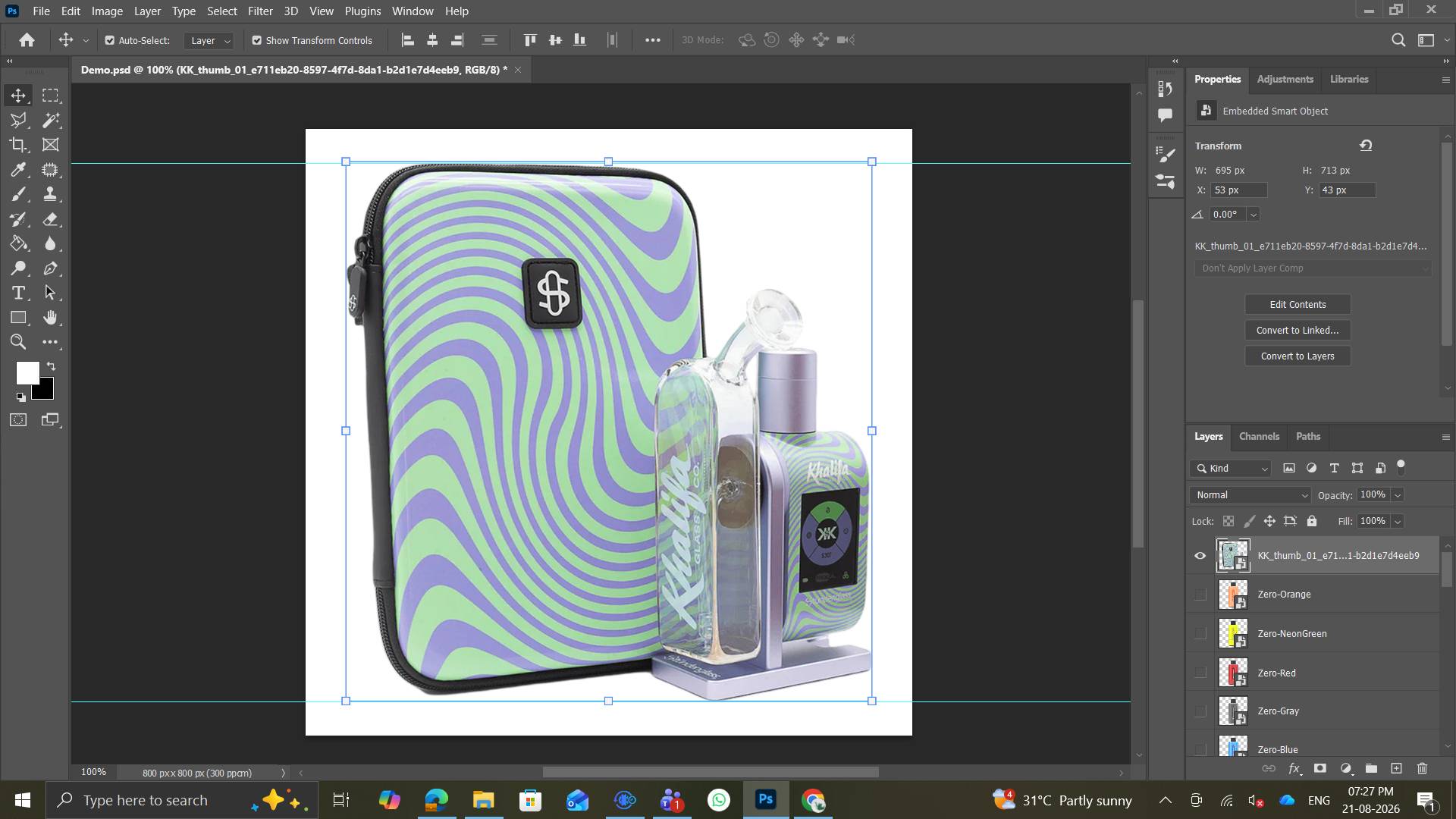Open the Normal blend mode dropdown
Image resolution: width=1456 pixels, height=819 pixels.
tap(1250, 494)
